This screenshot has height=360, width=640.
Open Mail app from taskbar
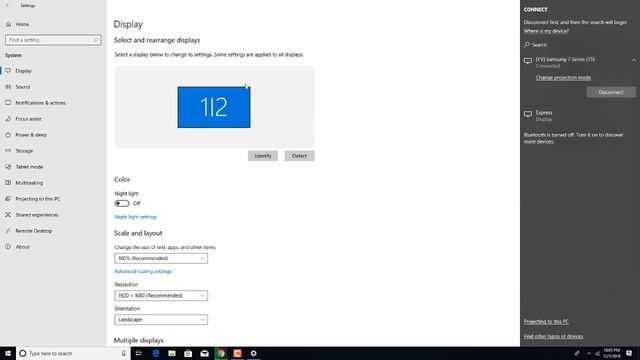click(204, 353)
